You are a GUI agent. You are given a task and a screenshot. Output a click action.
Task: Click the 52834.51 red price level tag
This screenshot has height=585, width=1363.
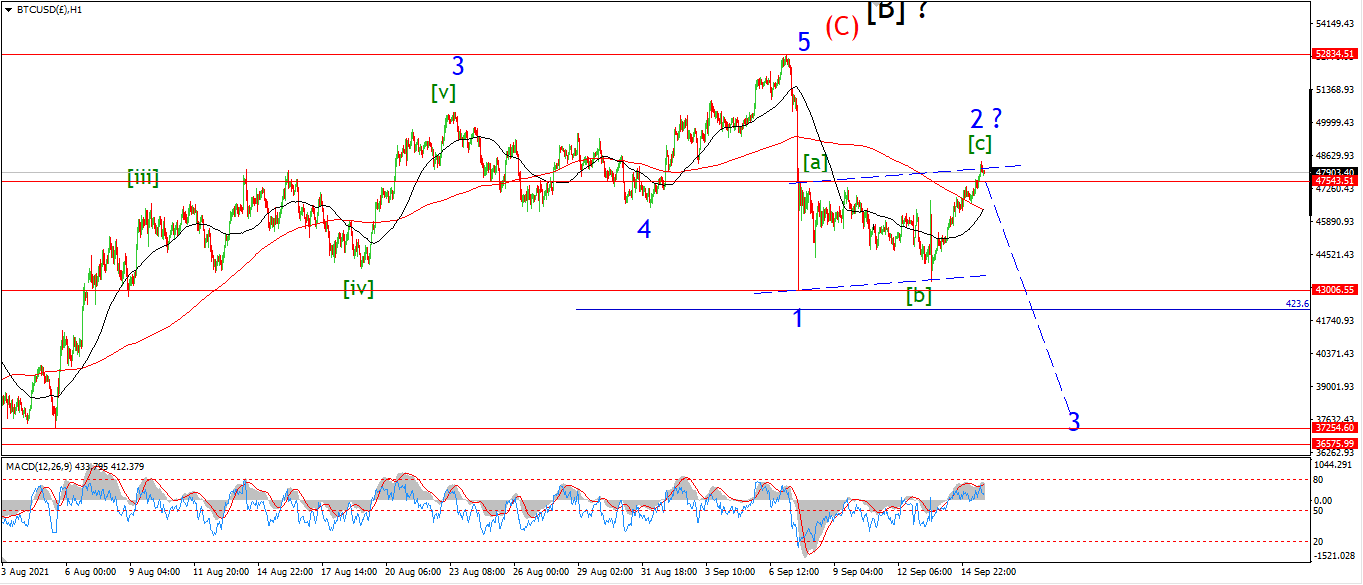tap(1336, 54)
